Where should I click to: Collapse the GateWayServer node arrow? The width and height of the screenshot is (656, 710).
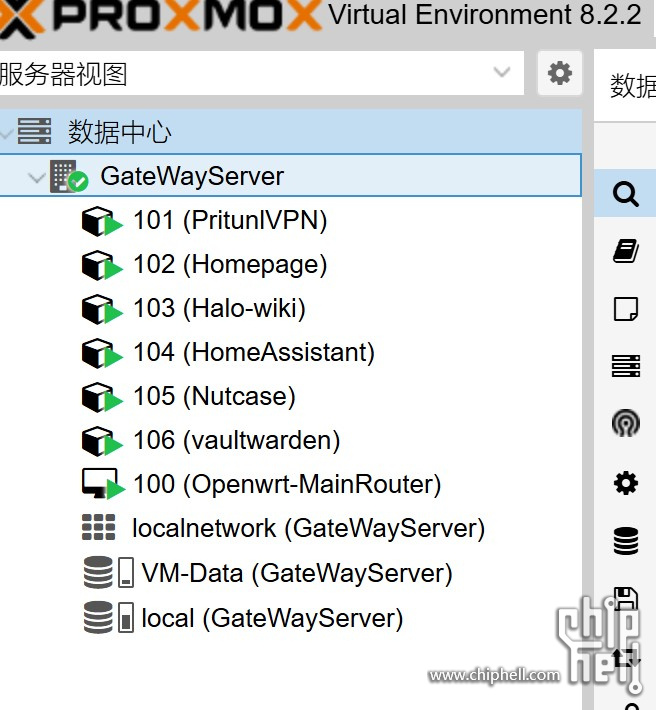pos(36,177)
